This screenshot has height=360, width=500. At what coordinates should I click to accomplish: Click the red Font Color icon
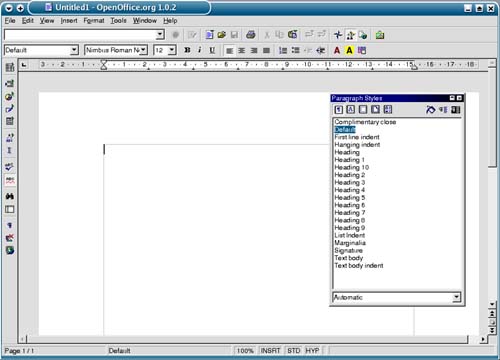click(337, 50)
